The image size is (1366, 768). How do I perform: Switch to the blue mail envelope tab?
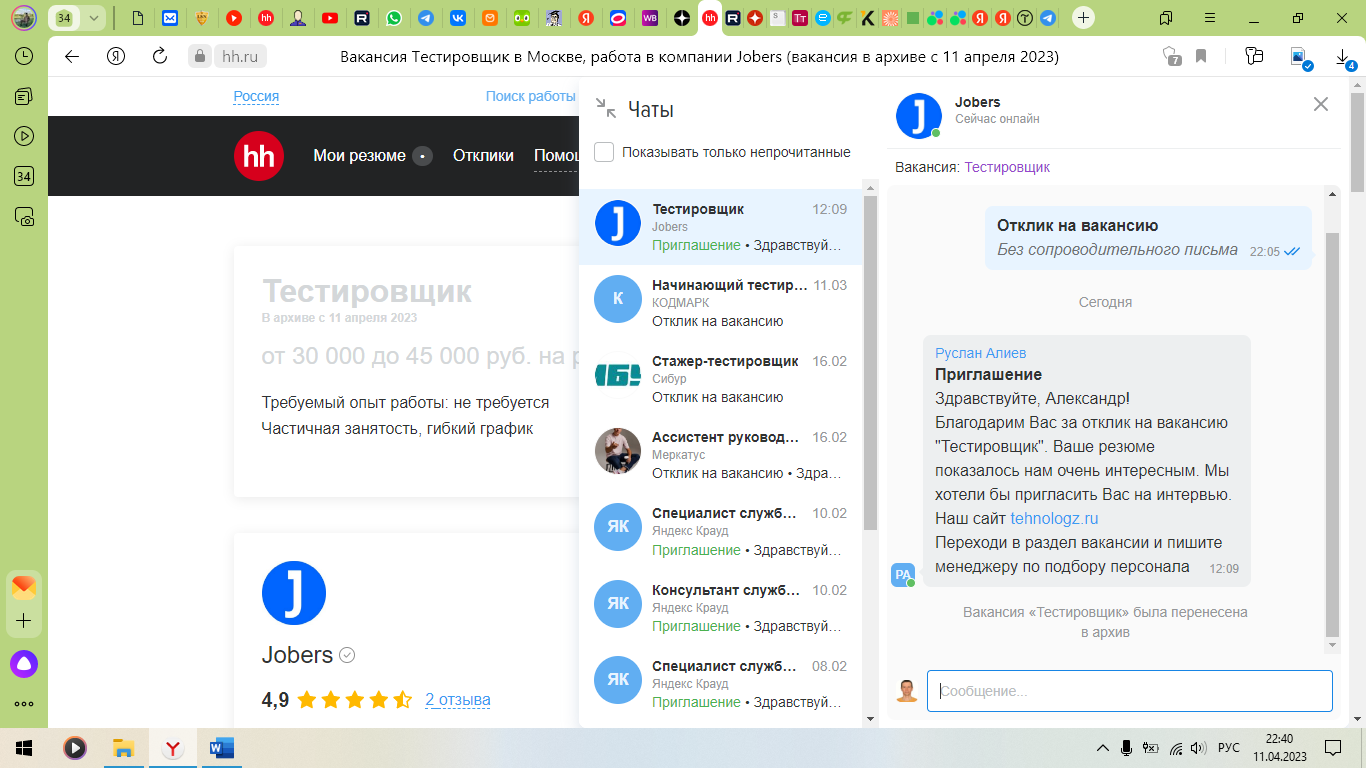[170, 18]
